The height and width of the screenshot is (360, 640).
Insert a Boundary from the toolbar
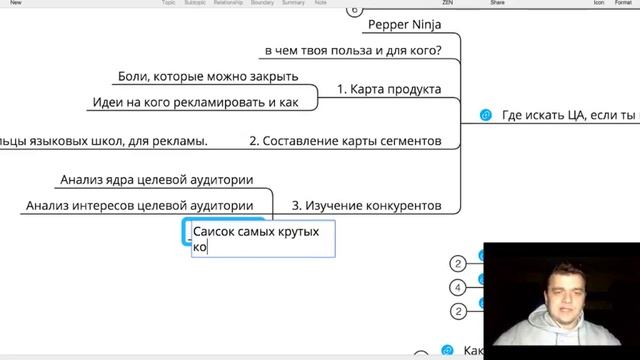pos(262,2)
